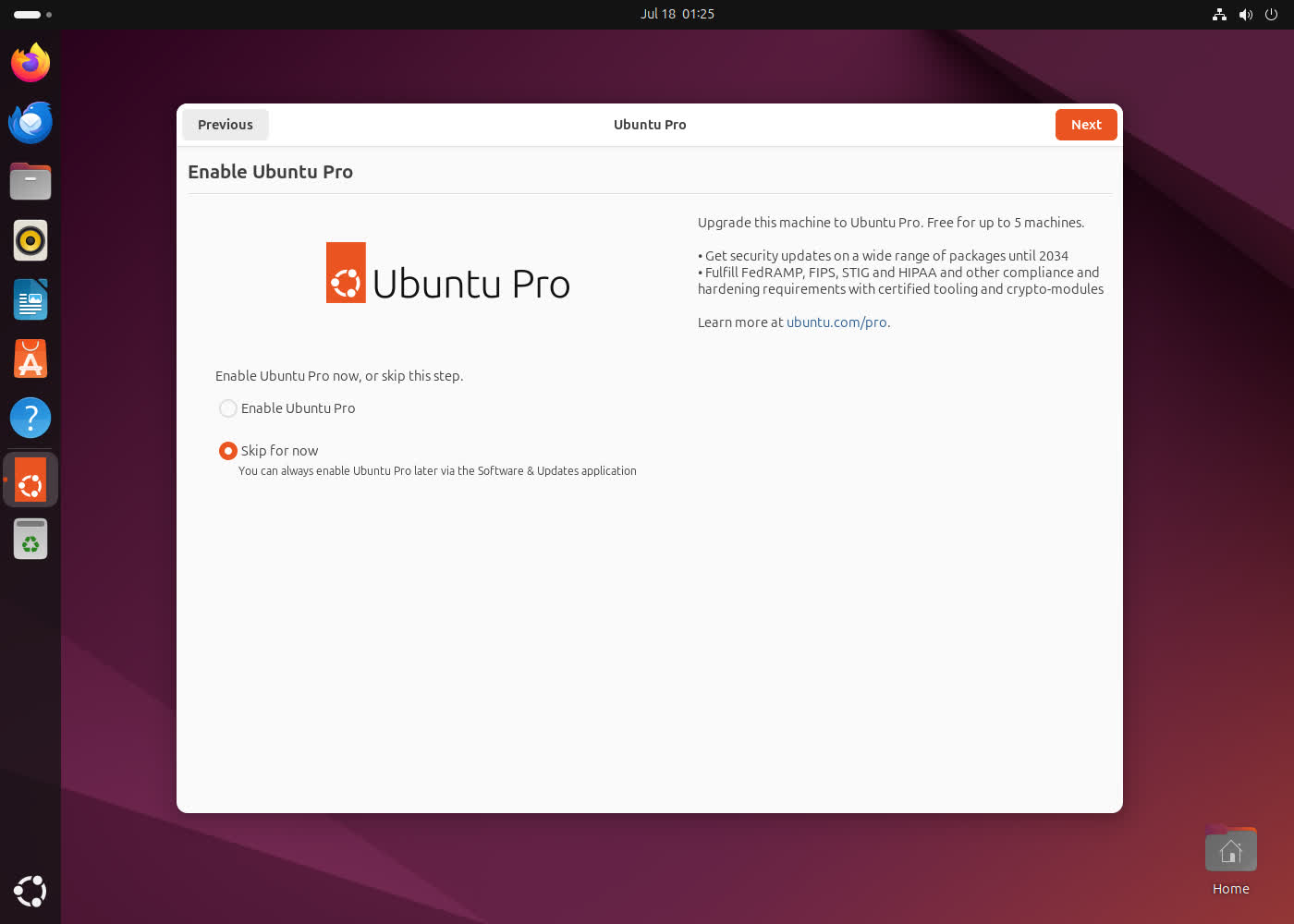Open the App Center icon
Screen dimensions: 1294x924
(x=31, y=359)
